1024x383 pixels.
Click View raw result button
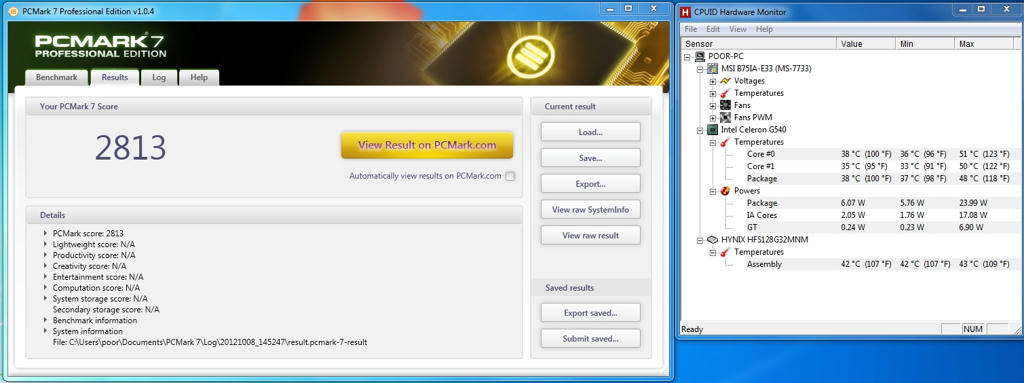click(x=590, y=235)
